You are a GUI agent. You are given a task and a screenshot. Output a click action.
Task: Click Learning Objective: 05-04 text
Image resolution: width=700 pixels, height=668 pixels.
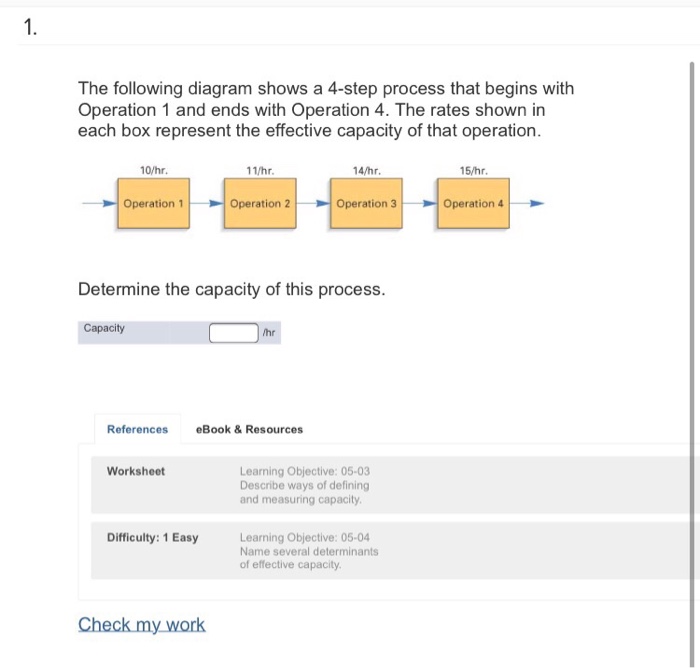pos(304,537)
